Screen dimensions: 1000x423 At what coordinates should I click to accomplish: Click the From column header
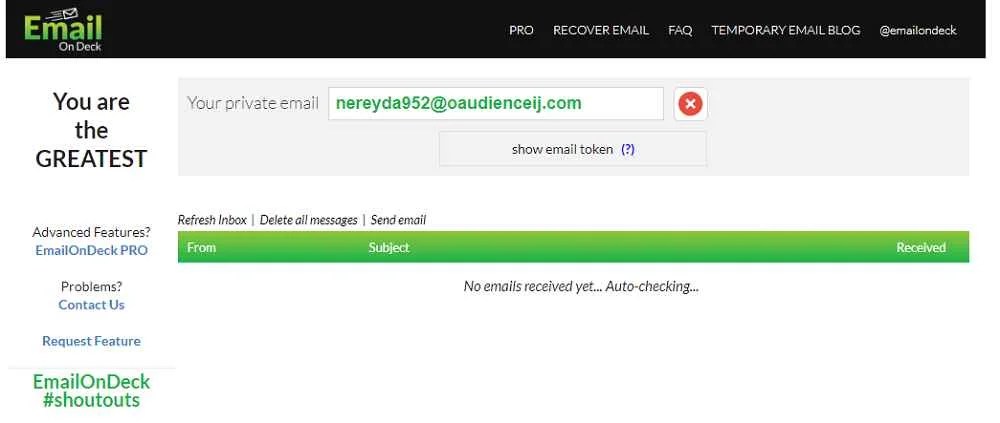tap(202, 248)
